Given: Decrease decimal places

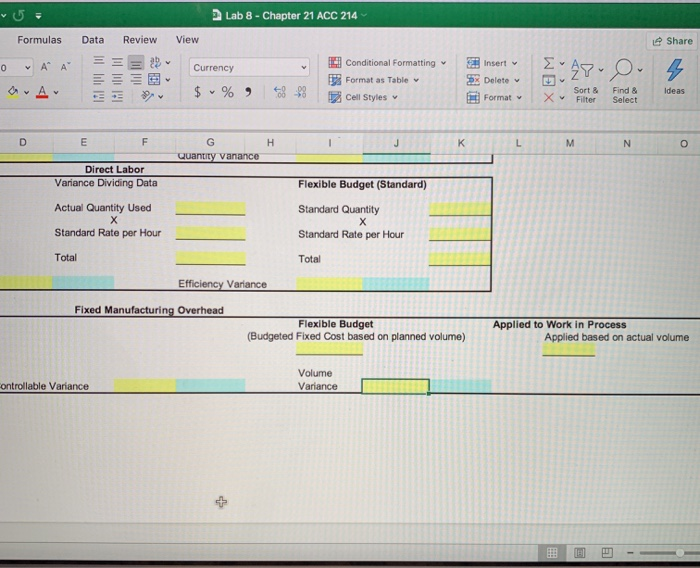Looking at the screenshot, I should coord(301,92).
